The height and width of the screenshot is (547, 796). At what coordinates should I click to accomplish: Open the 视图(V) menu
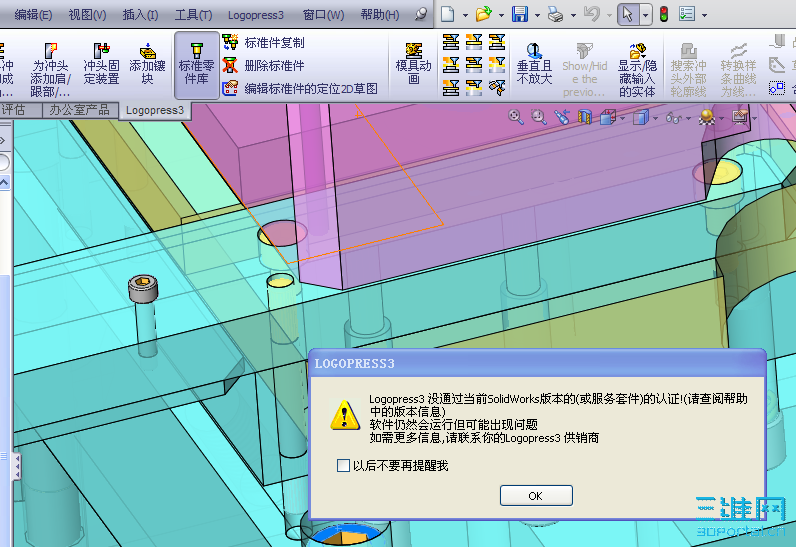(x=87, y=15)
